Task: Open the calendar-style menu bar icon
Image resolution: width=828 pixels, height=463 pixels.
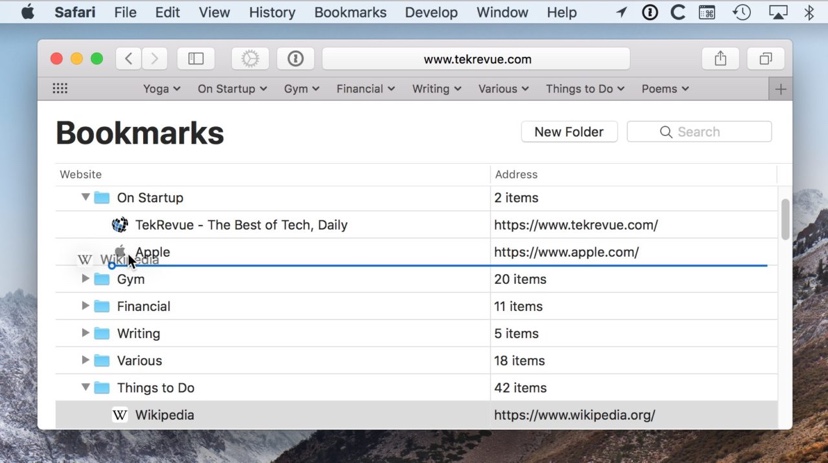Action: tap(707, 12)
